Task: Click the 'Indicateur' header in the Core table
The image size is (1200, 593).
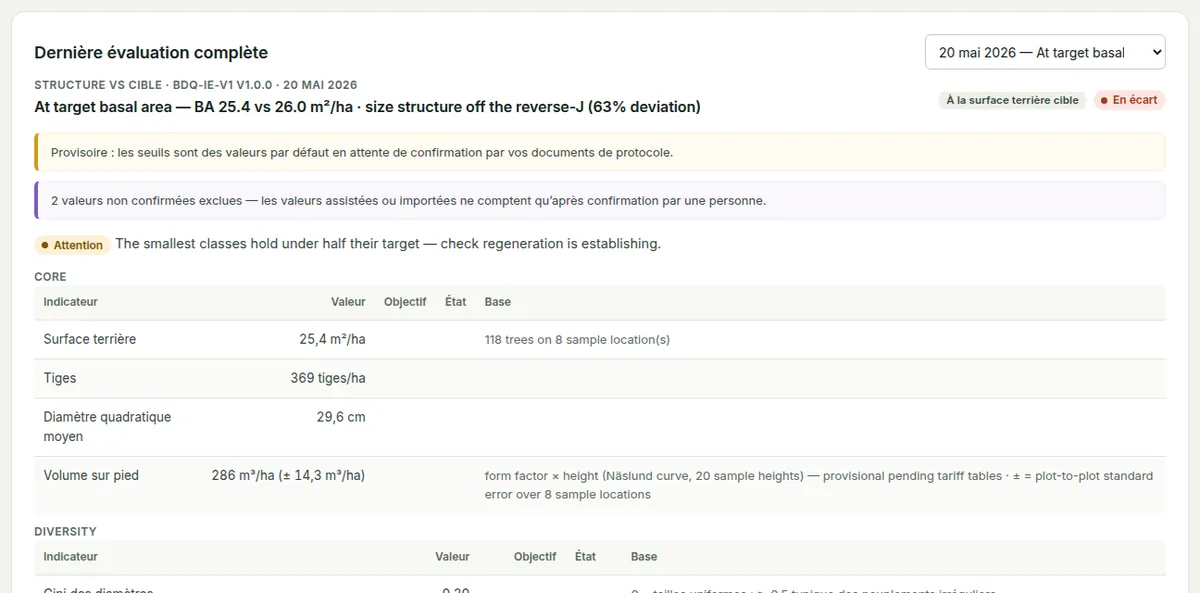Action: point(71,302)
